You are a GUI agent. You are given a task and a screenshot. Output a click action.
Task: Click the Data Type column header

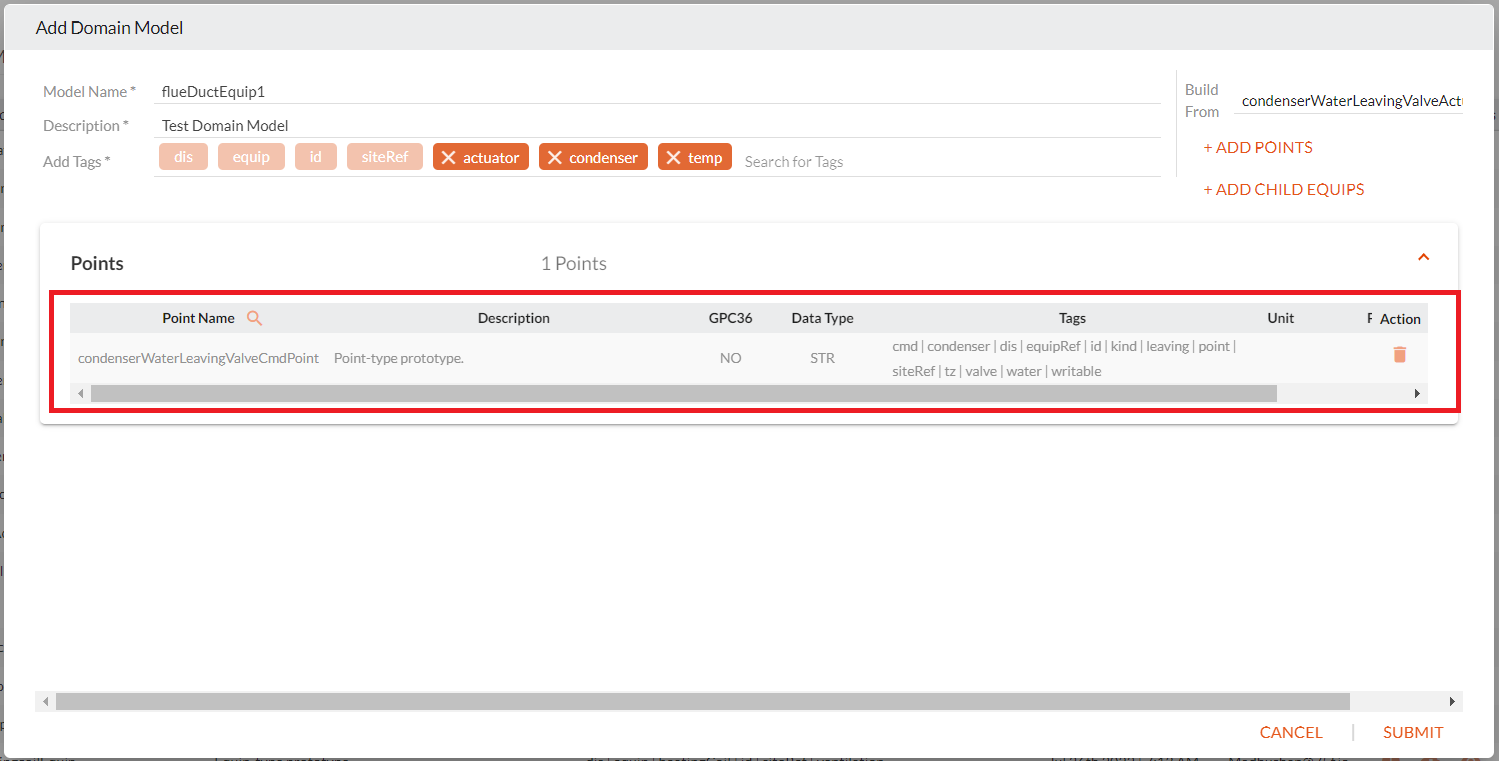[822, 318]
